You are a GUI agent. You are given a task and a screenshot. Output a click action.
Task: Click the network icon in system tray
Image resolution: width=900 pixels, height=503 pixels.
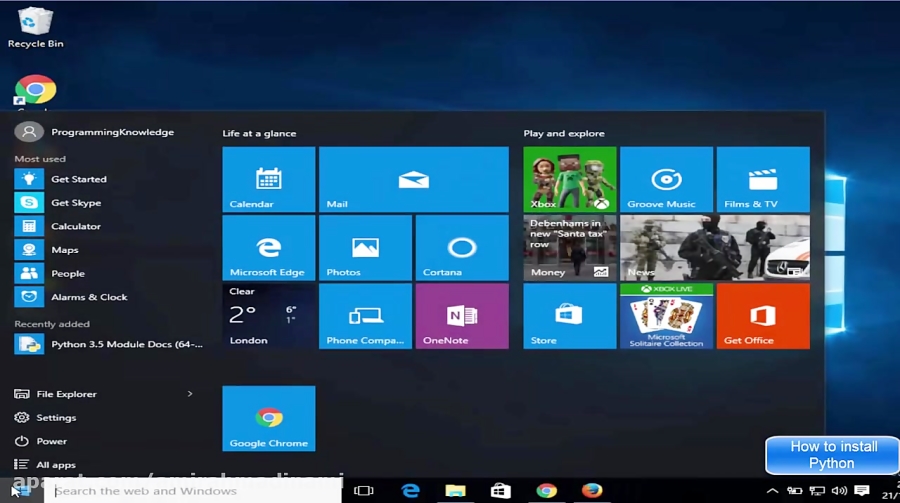(817, 491)
